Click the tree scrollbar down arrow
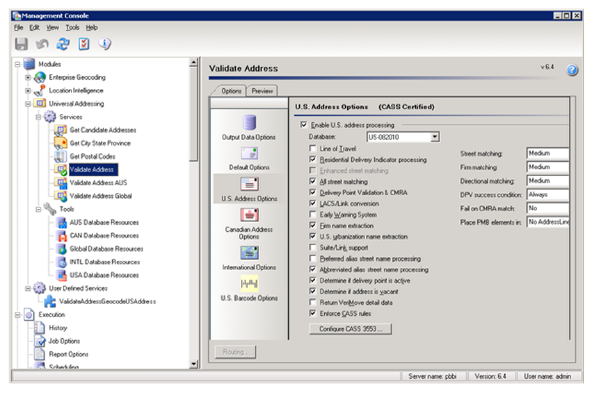 click(x=194, y=365)
